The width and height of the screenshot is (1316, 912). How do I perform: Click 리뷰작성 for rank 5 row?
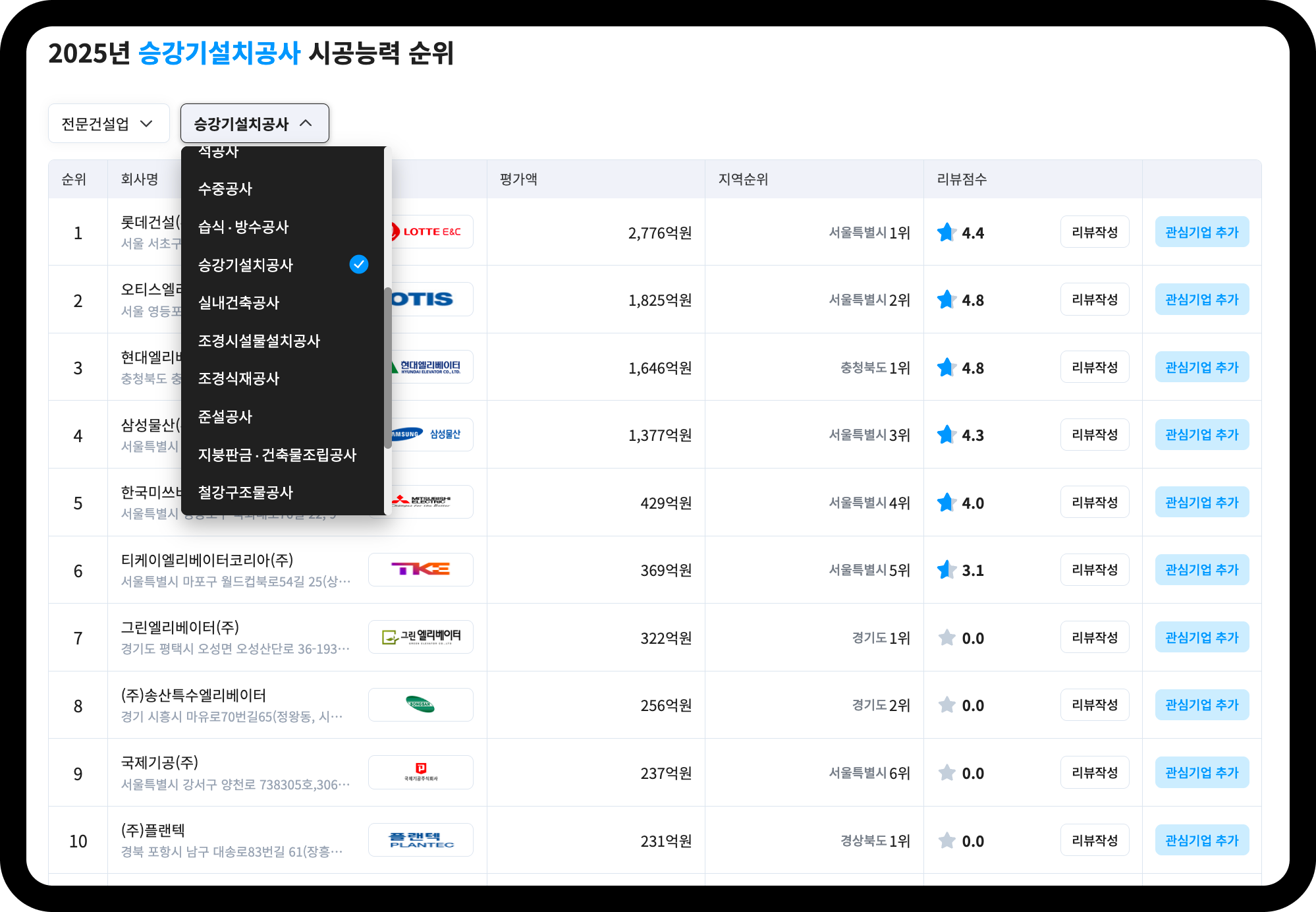click(x=1095, y=502)
